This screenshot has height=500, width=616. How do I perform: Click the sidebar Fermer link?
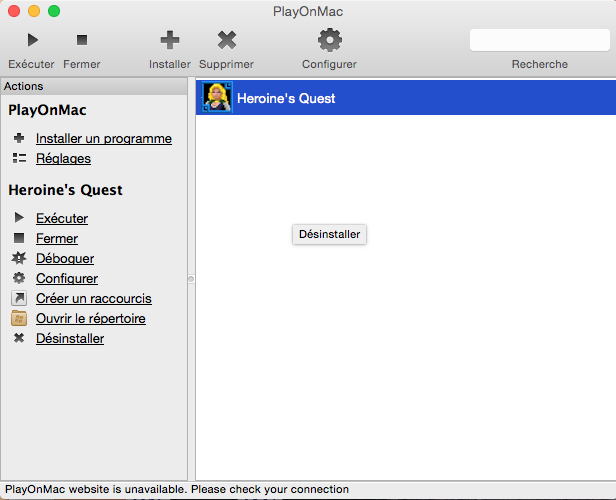tap(57, 238)
